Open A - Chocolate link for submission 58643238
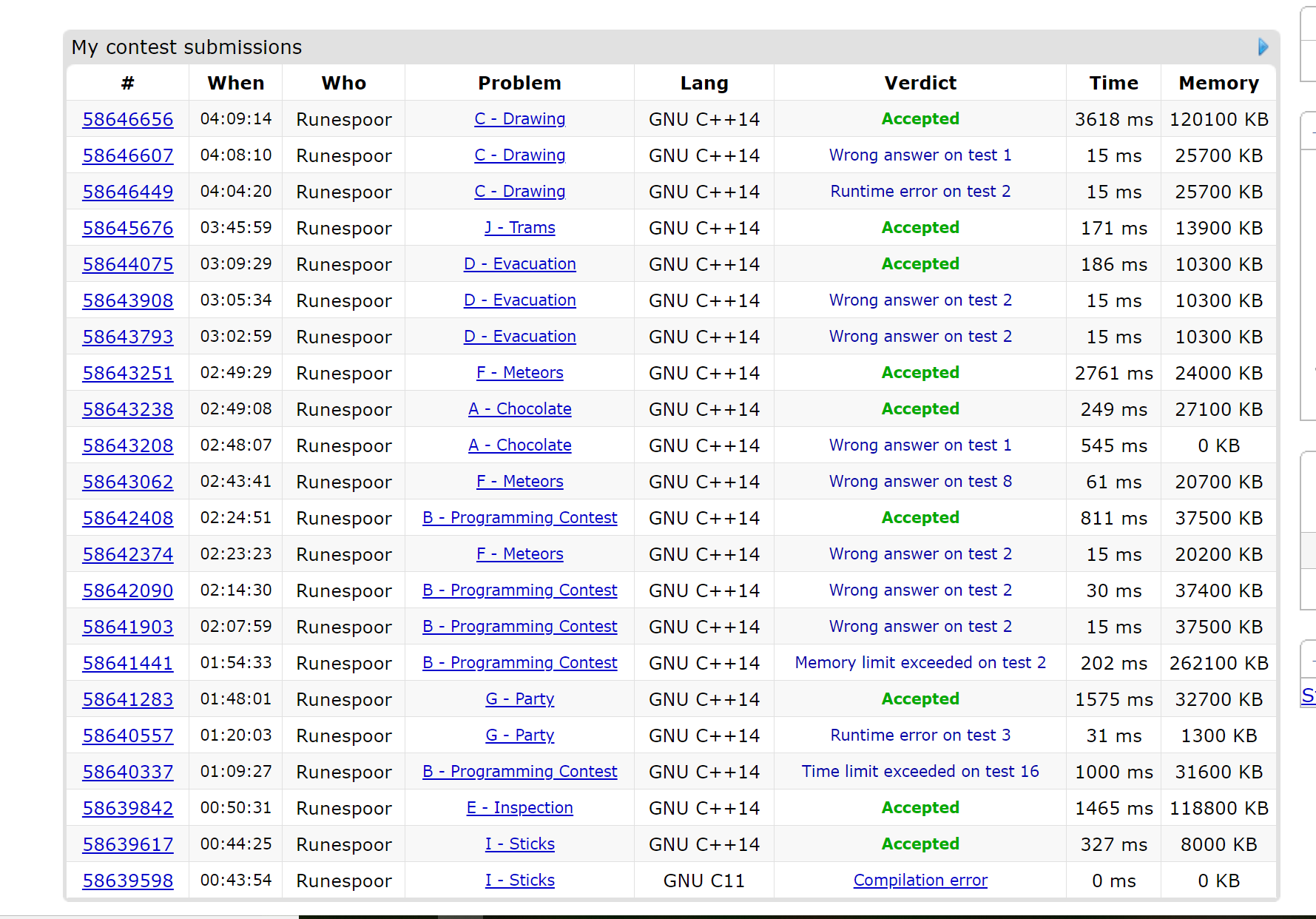This screenshot has height=919, width=1316. click(x=519, y=409)
